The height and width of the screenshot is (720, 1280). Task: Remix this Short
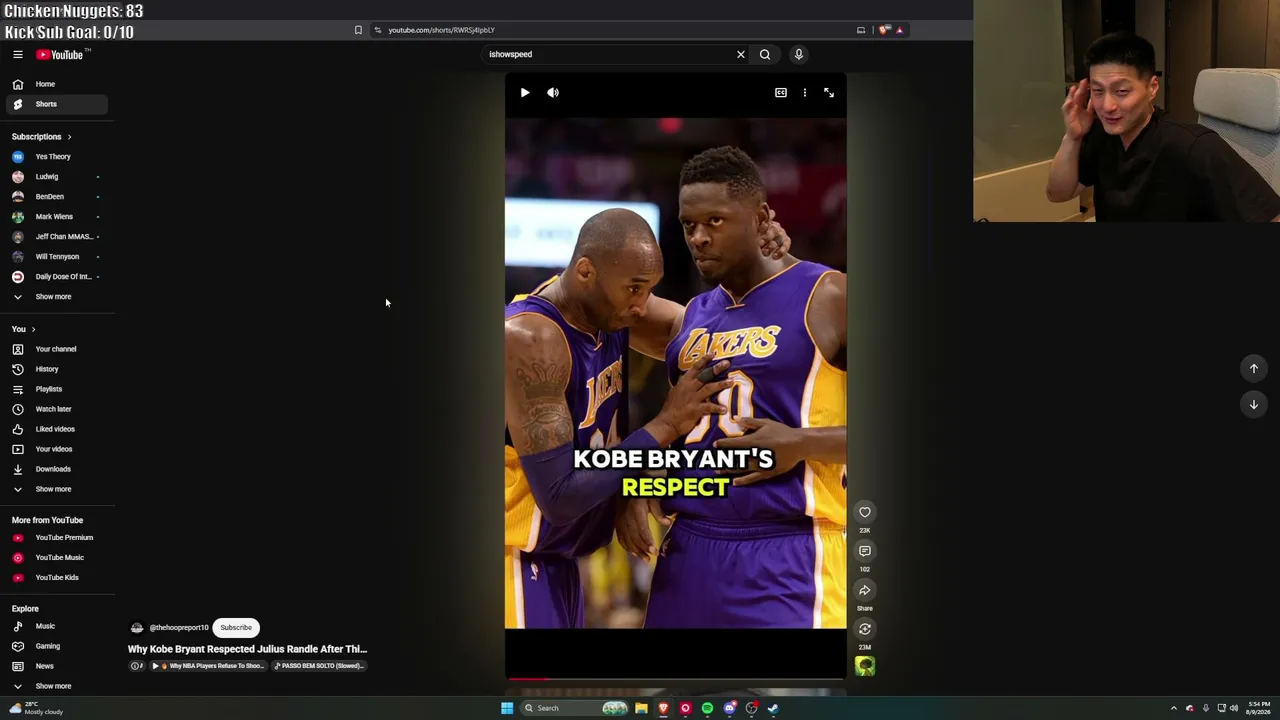click(865, 629)
